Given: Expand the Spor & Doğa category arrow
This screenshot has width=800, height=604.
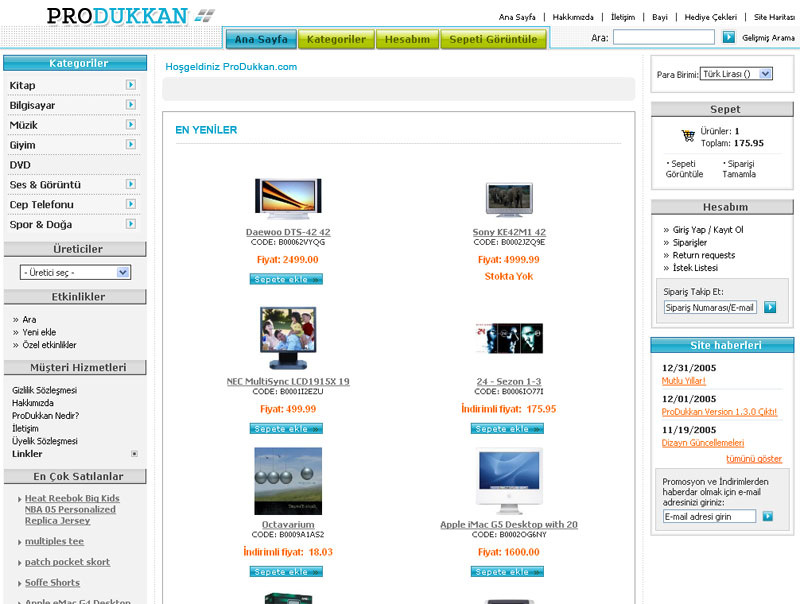Looking at the screenshot, I should tap(131, 224).
